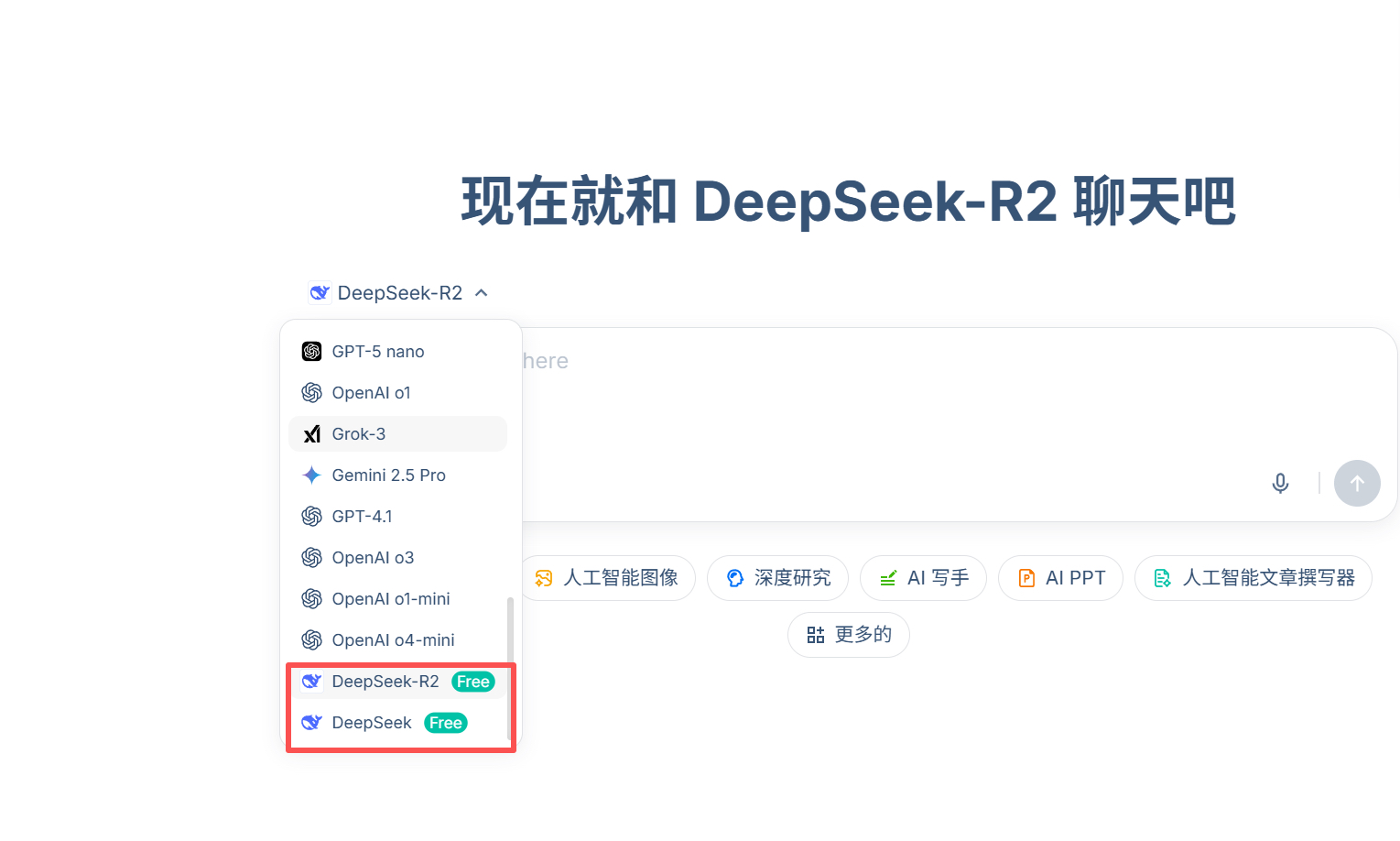Switch to the Grok-3 model
1400x841 pixels.
(397, 434)
